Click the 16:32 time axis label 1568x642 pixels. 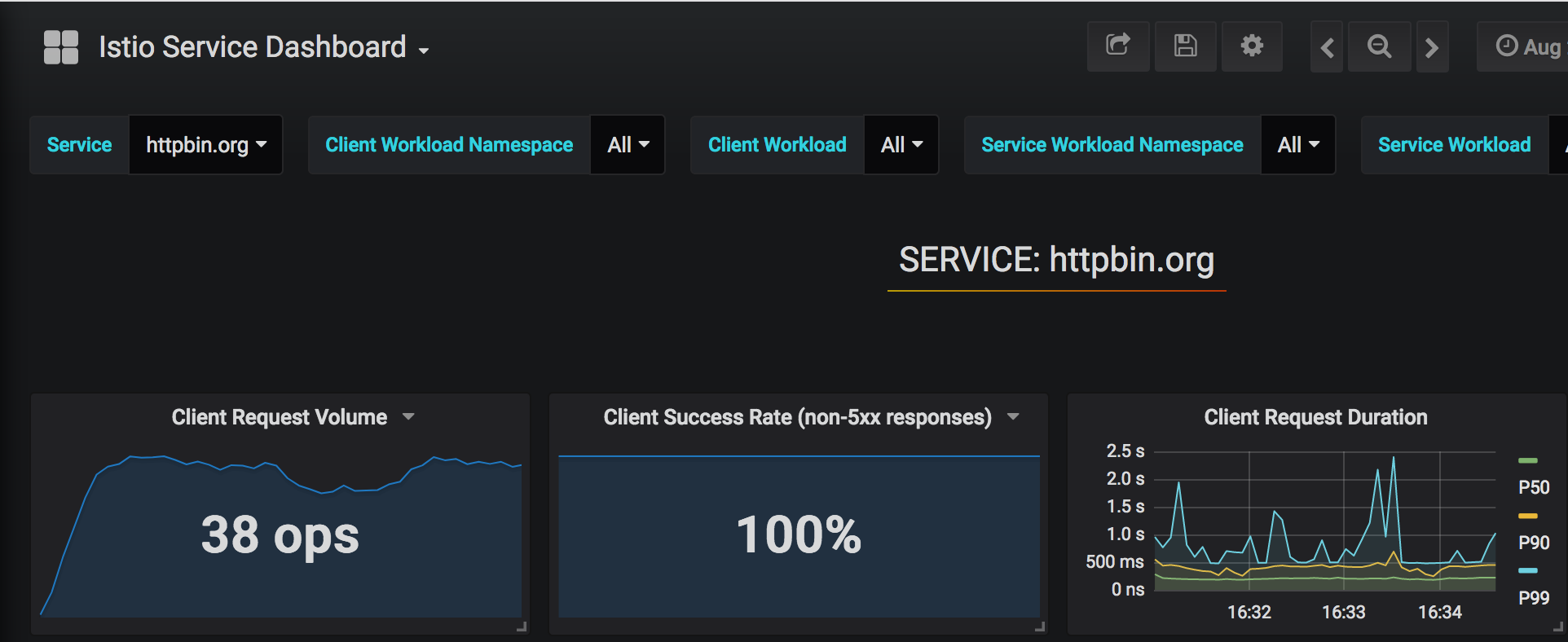[1249, 612]
